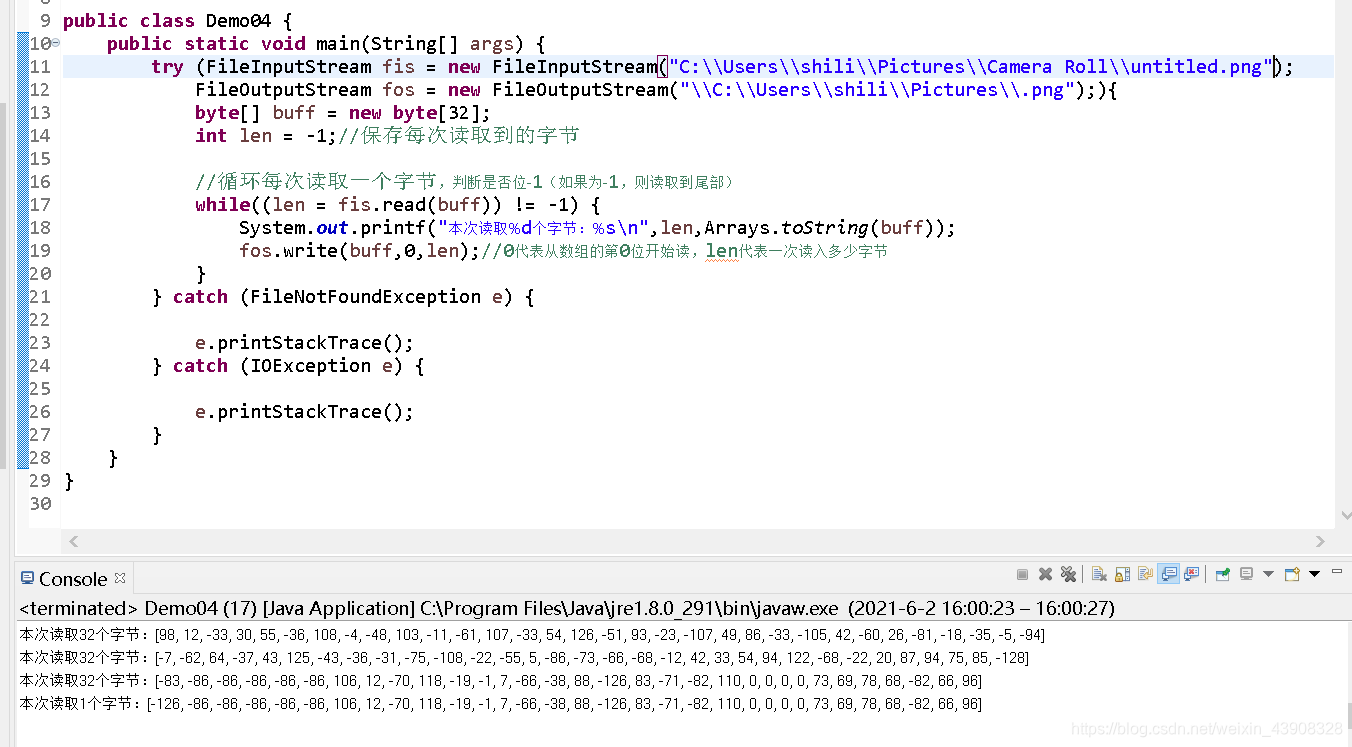Click the console output line starting [-83, -86
The width and height of the screenshot is (1352, 747).
(x=501, y=681)
